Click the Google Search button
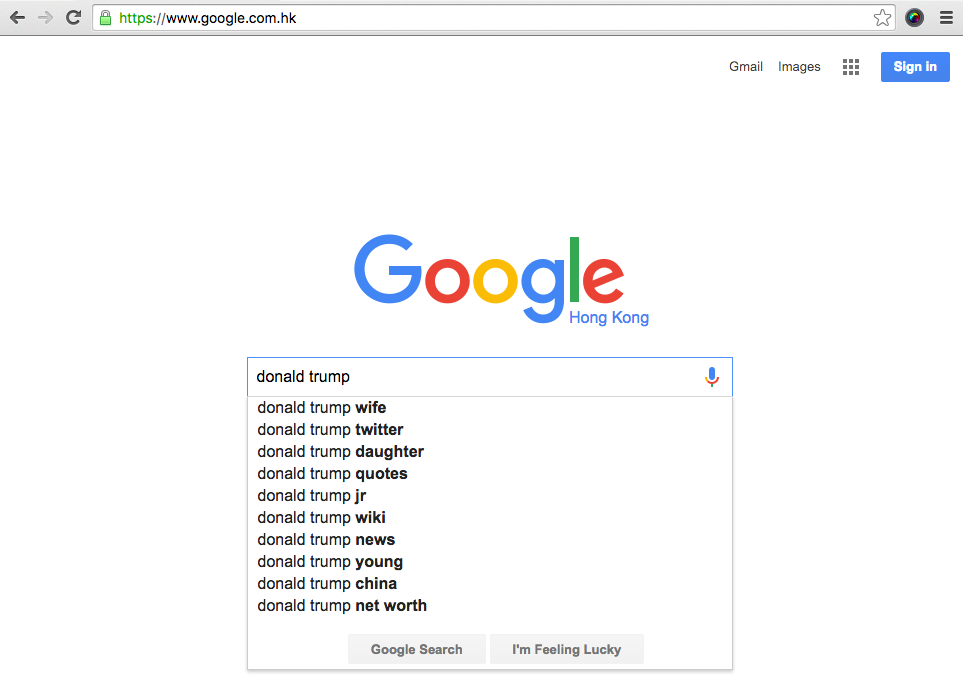The width and height of the screenshot is (963, 682). [x=416, y=649]
